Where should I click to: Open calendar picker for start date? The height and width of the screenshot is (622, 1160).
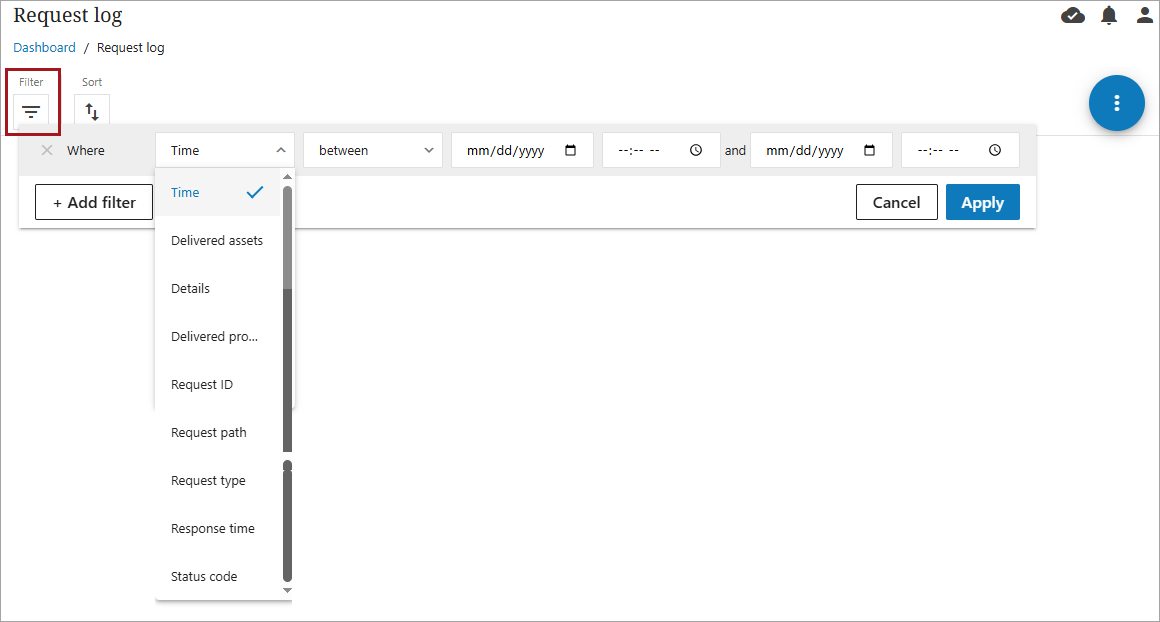pos(571,150)
